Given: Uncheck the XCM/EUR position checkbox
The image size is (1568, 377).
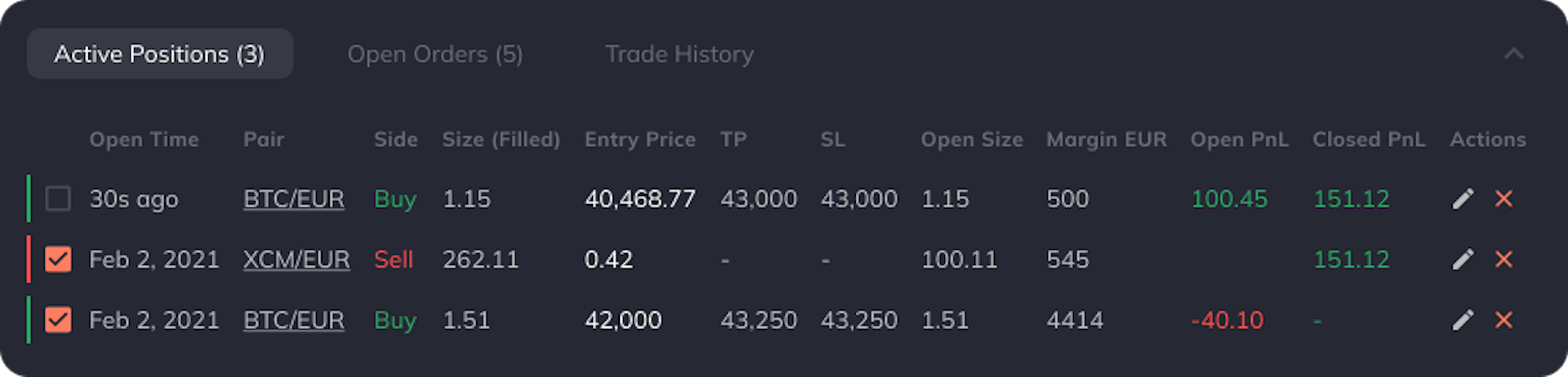Looking at the screenshot, I should click(58, 259).
